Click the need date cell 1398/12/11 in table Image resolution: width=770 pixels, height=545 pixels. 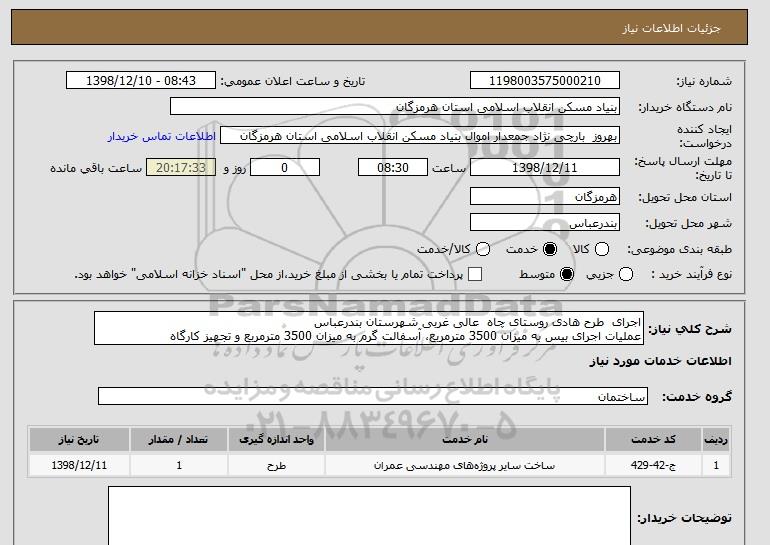click(x=79, y=465)
